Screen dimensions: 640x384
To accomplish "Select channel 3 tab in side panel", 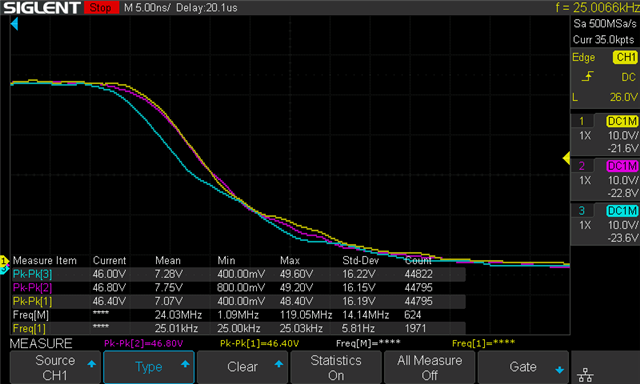I will pos(582,211).
